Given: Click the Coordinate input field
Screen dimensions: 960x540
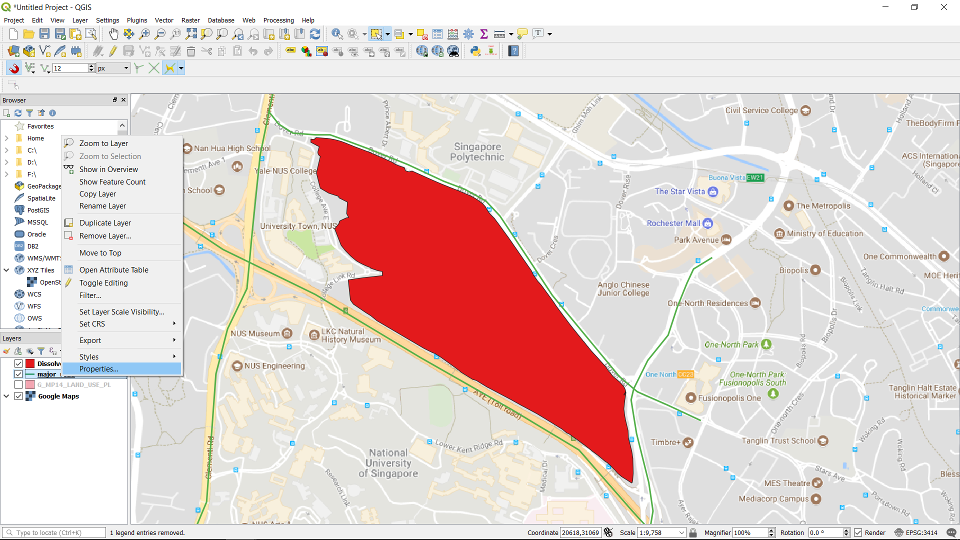Looking at the screenshot, I should 579,533.
